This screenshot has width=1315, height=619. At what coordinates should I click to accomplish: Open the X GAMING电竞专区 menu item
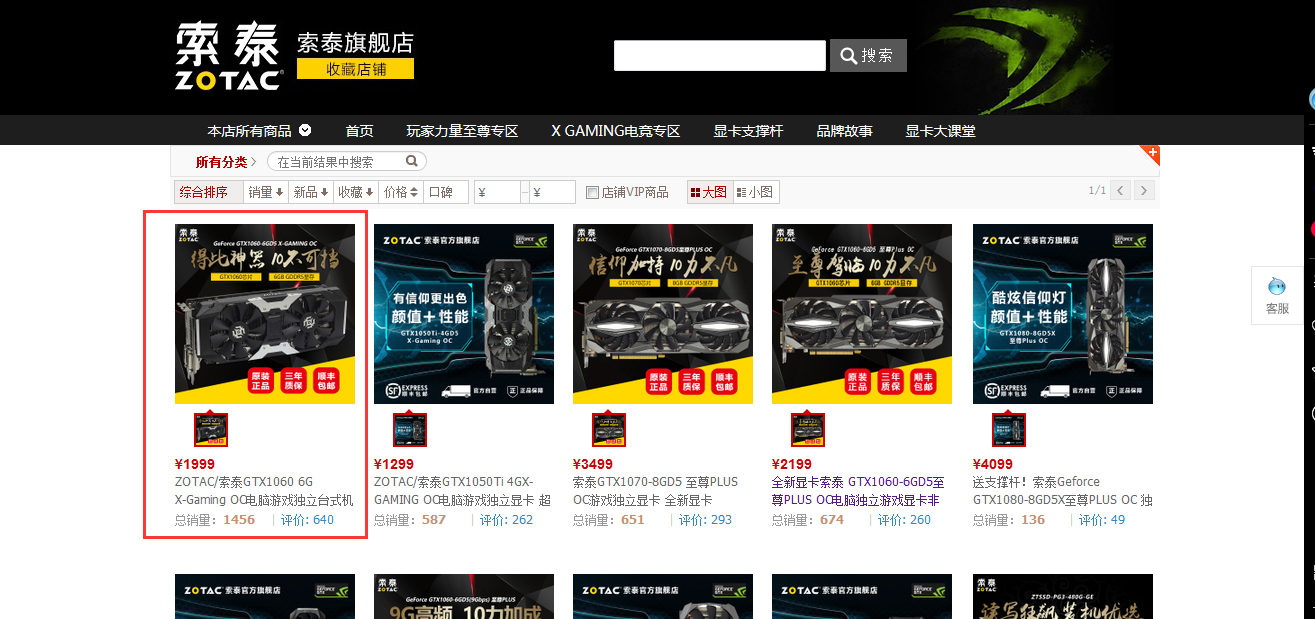pyautogui.click(x=615, y=131)
